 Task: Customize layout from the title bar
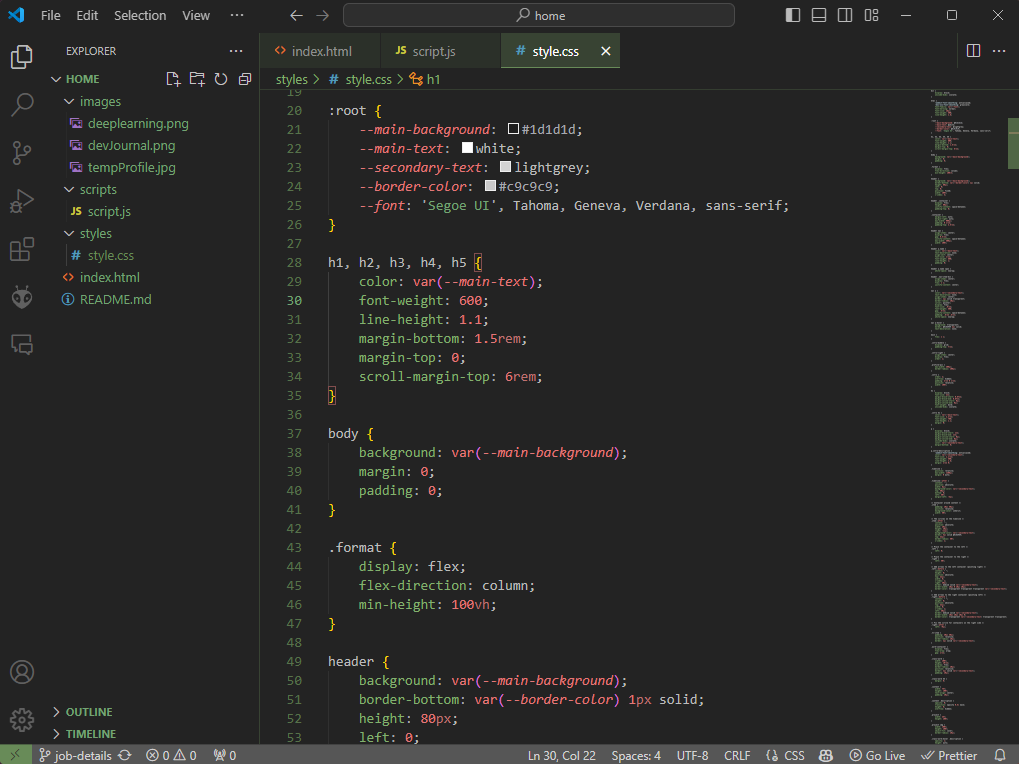coord(871,15)
